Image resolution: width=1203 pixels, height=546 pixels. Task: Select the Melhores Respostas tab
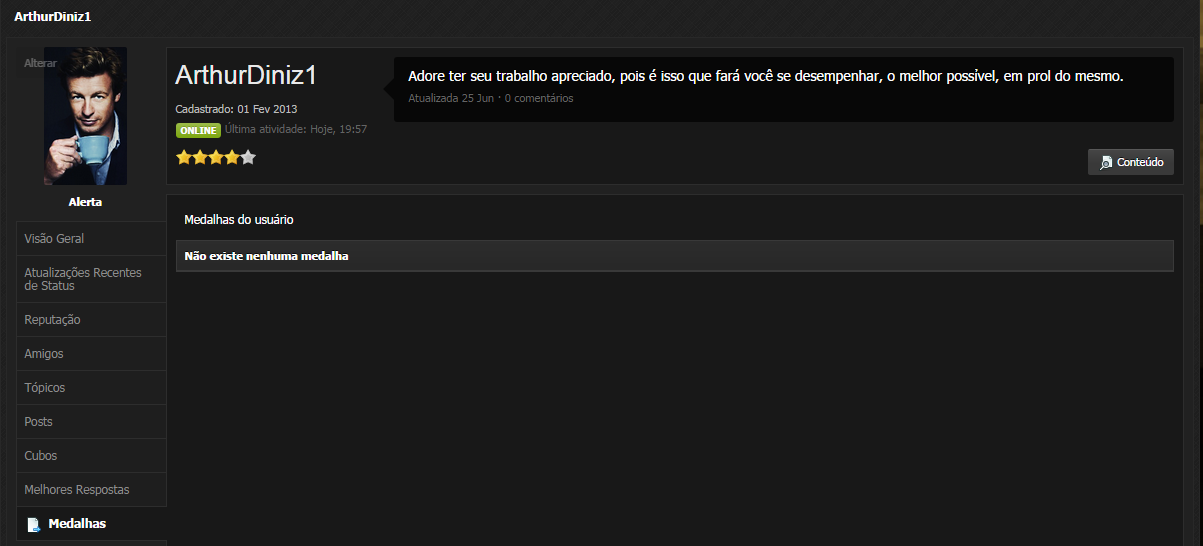pyautogui.click(x=91, y=490)
